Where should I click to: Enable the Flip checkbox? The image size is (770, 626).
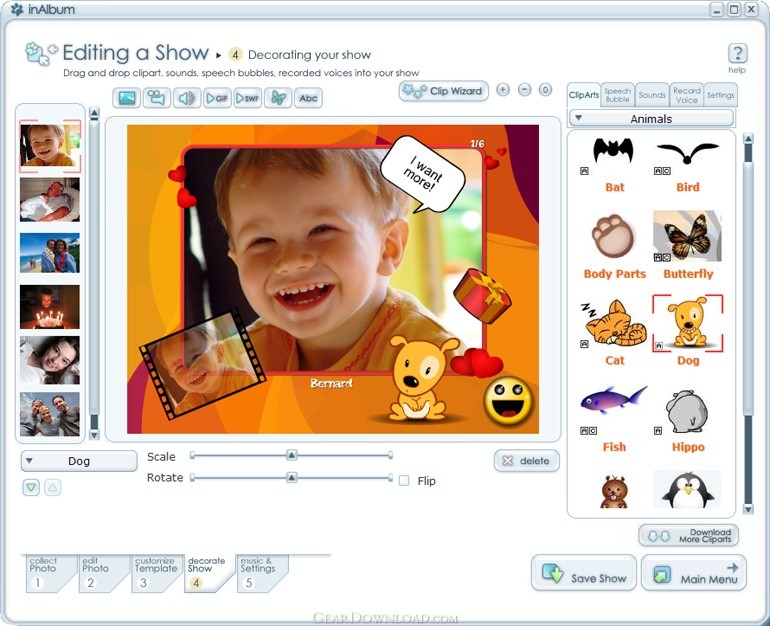[x=404, y=481]
